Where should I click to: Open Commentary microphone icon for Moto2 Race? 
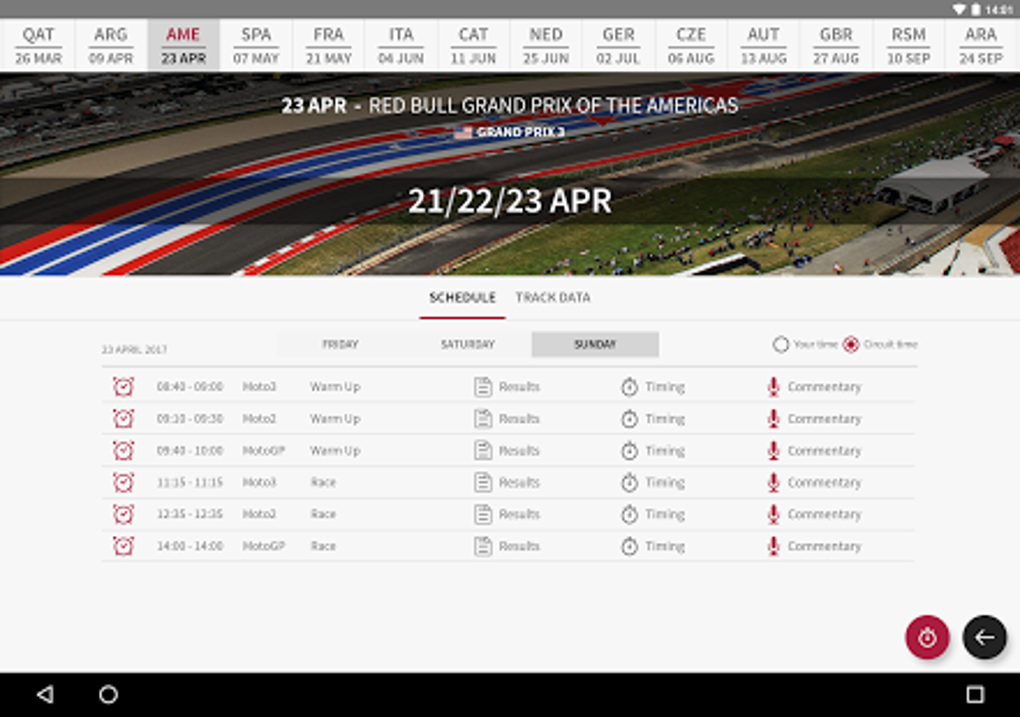[x=773, y=514]
